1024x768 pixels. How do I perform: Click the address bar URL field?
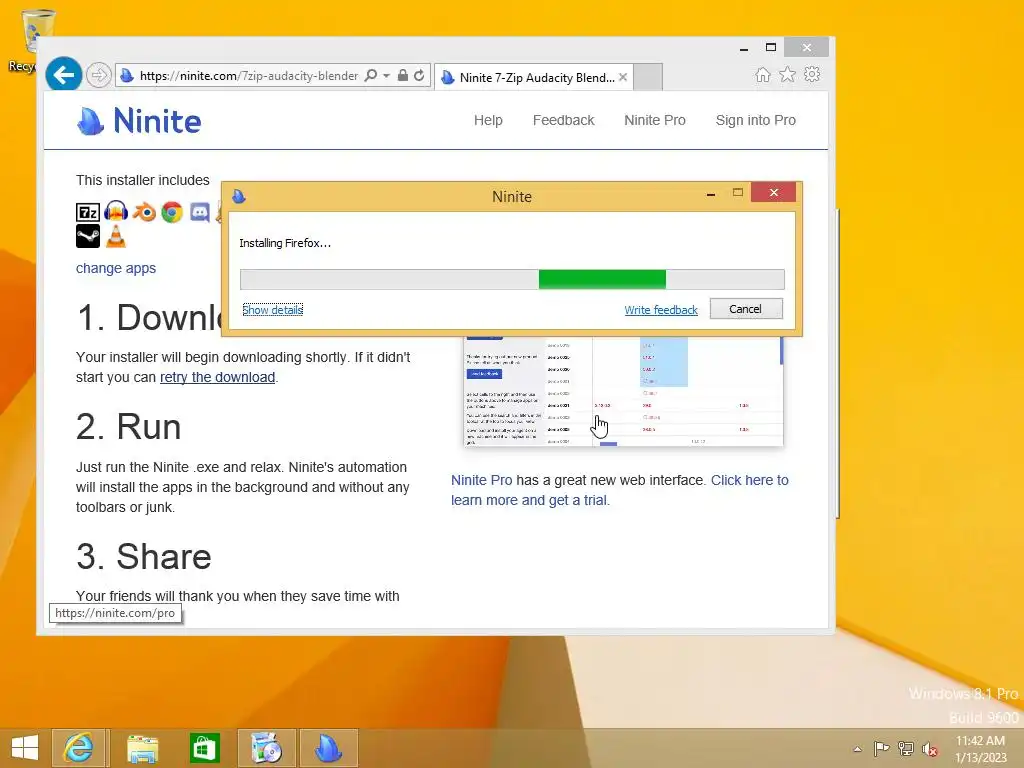[x=248, y=76]
